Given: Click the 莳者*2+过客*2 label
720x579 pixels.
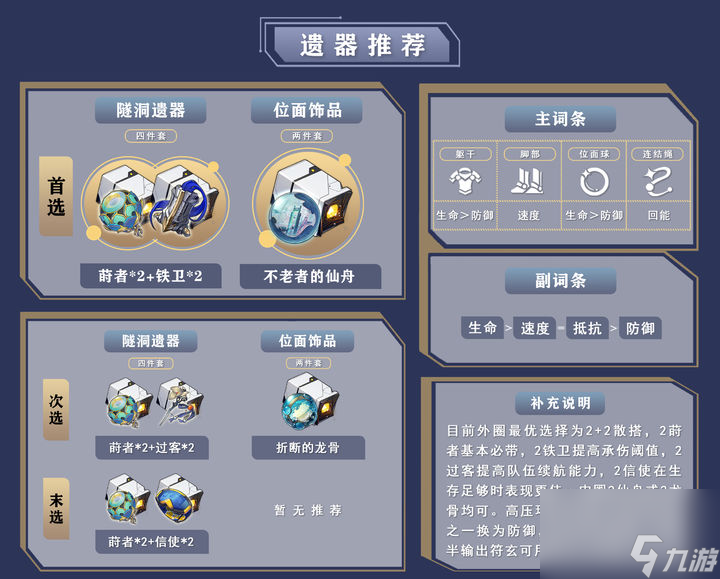Looking at the screenshot, I should [152, 447].
